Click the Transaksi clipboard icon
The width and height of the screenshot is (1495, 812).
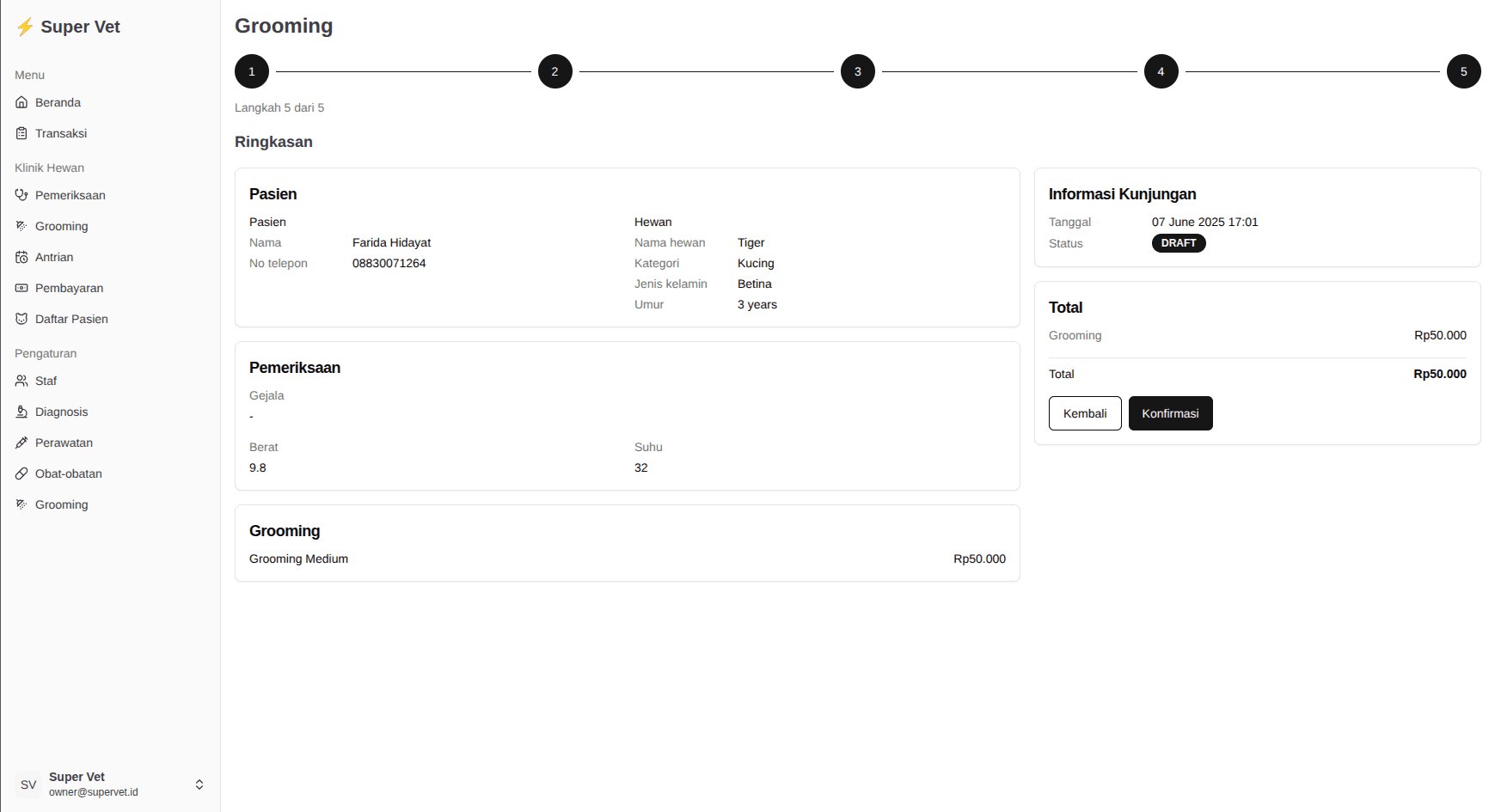pyautogui.click(x=21, y=133)
